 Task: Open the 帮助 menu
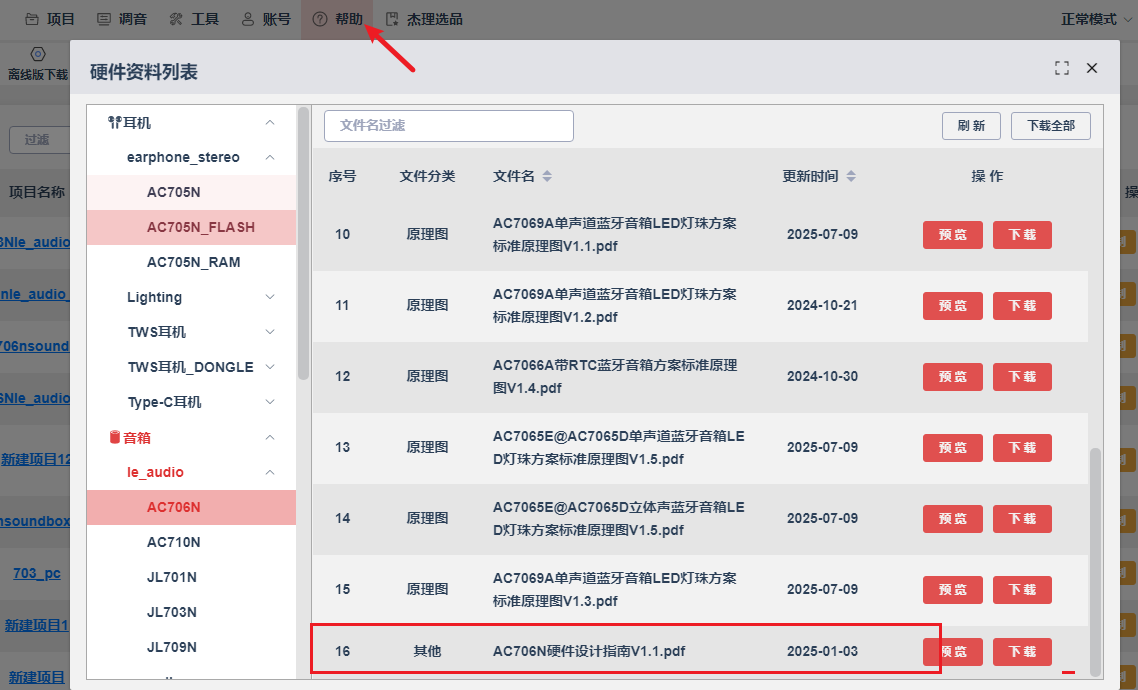click(337, 19)
